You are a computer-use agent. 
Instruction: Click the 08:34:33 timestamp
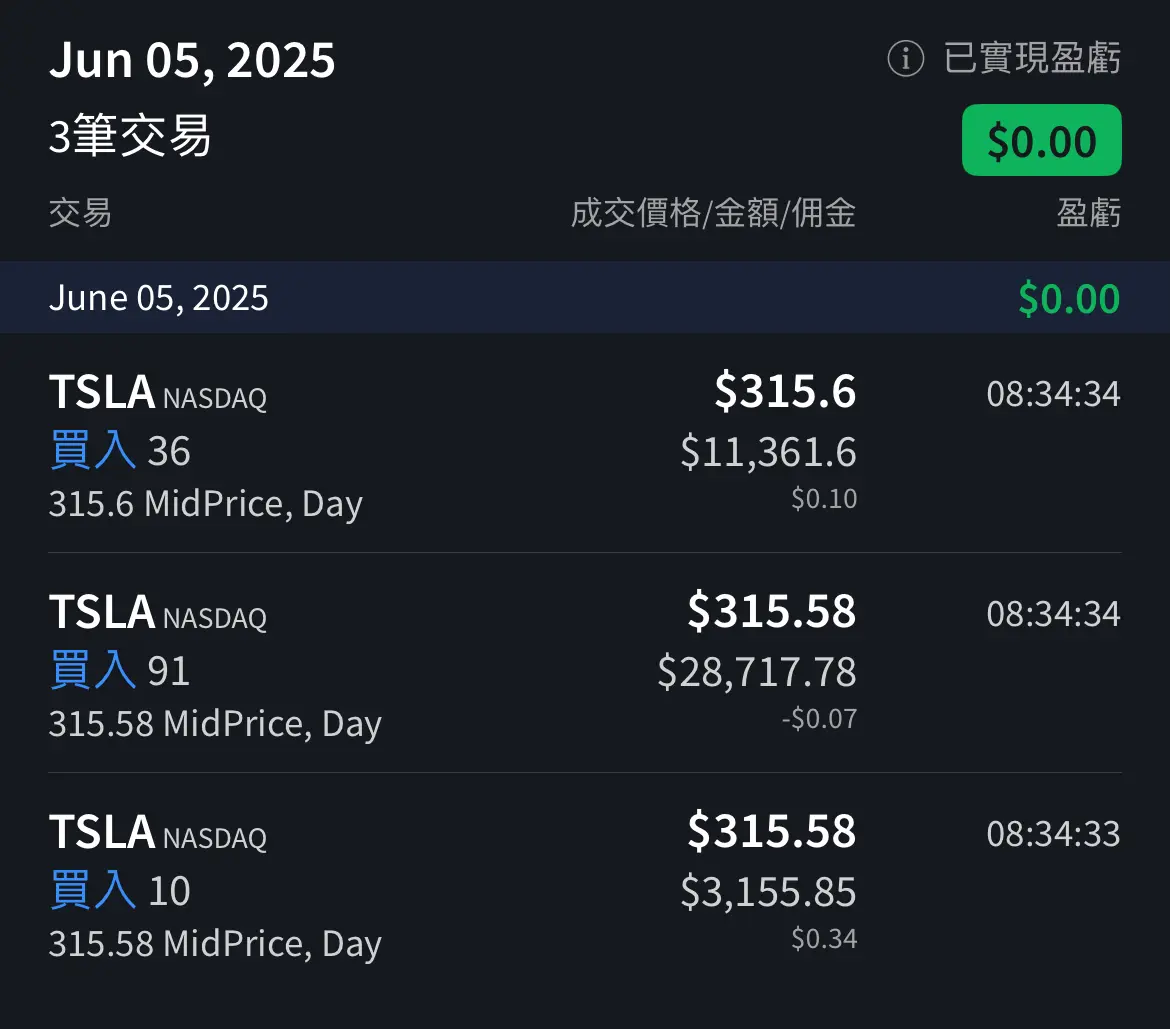(x=1053, y=834)
